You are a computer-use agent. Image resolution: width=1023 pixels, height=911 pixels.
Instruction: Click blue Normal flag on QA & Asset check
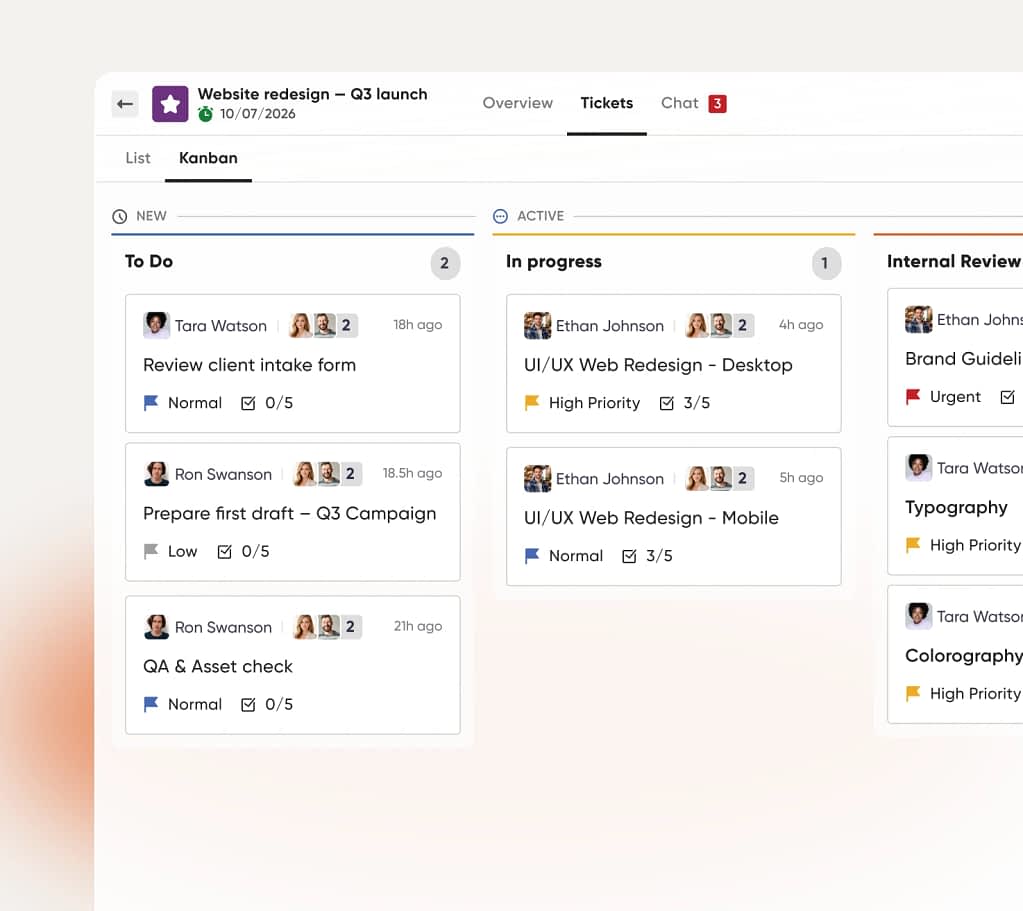(x=151, y=704)
